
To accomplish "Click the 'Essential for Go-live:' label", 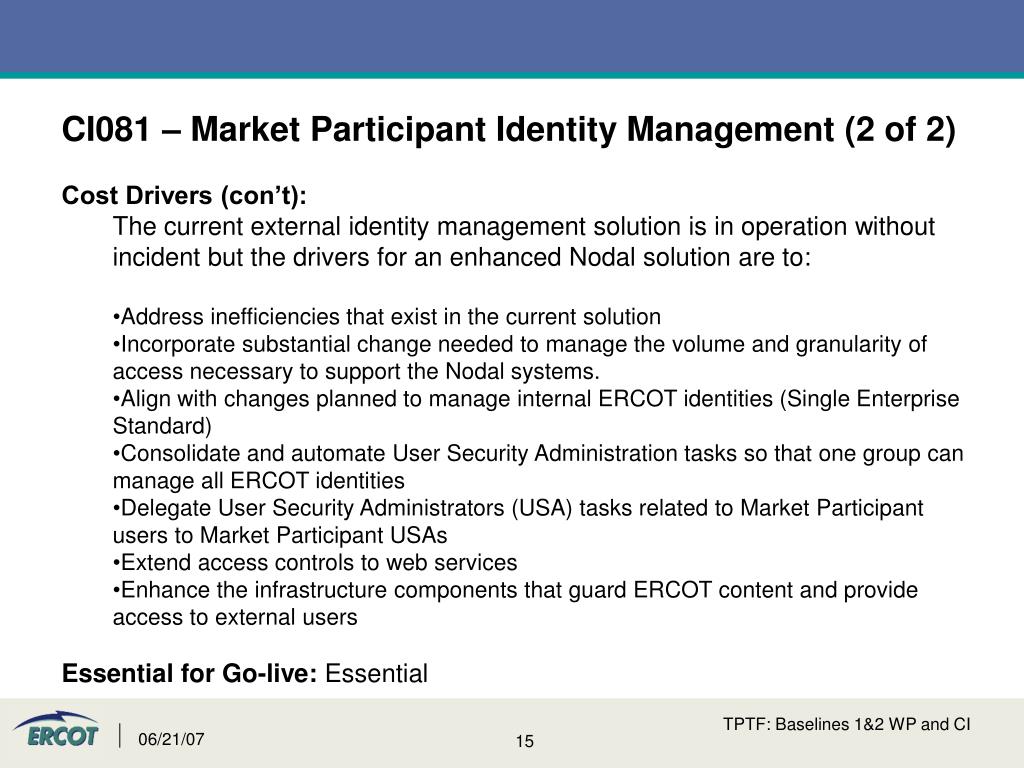I will pos(189,673).
